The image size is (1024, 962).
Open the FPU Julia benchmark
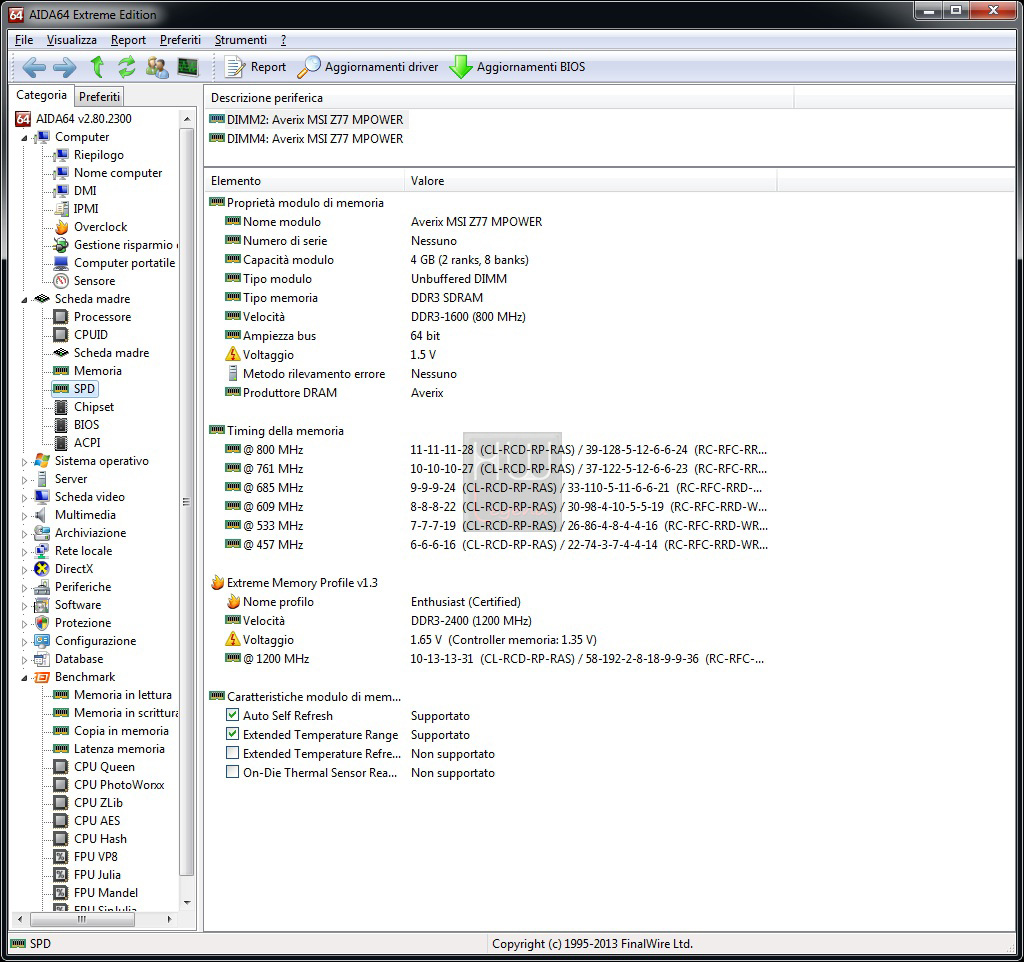pos(97,874)
